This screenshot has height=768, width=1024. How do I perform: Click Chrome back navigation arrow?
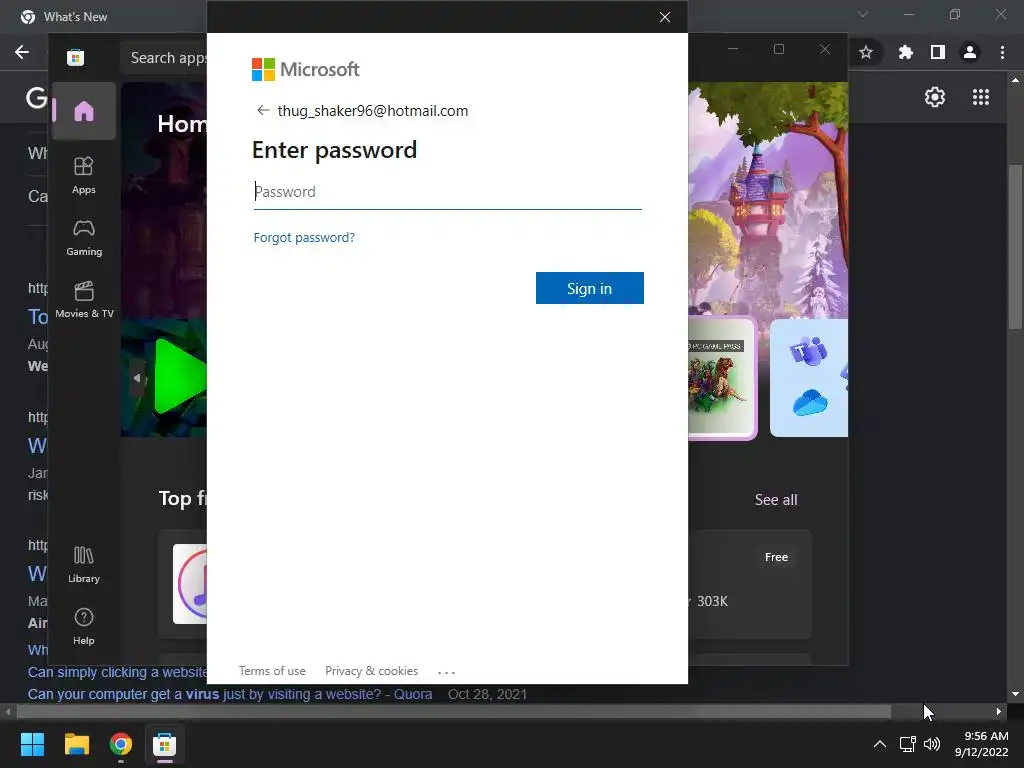pos(22,52)
